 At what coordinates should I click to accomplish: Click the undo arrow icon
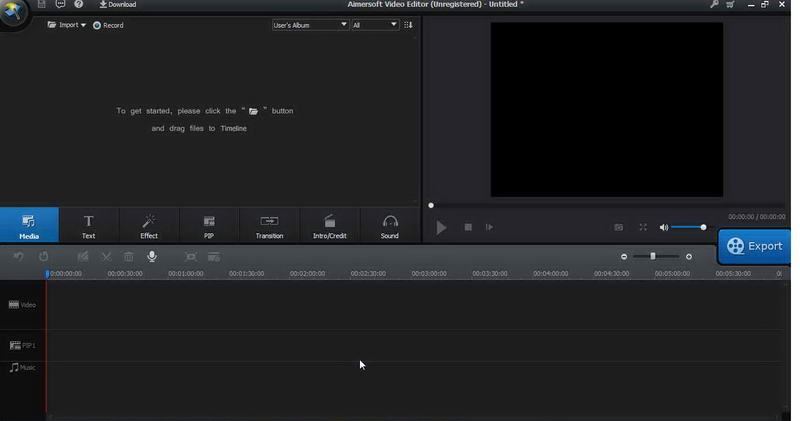pyautogui.click(x=19, y=256)
